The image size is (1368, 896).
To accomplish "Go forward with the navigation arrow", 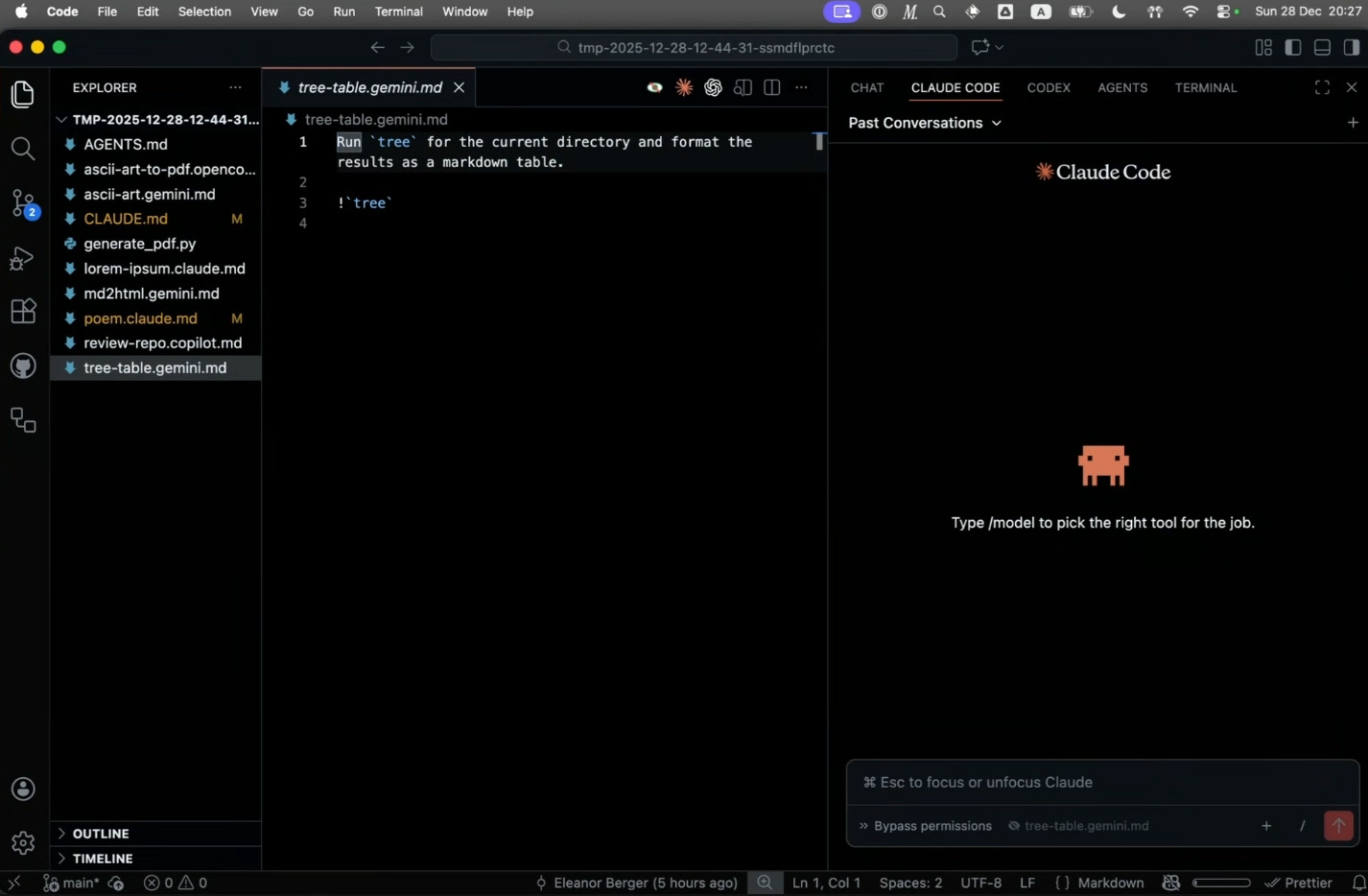I will [408, 47].
